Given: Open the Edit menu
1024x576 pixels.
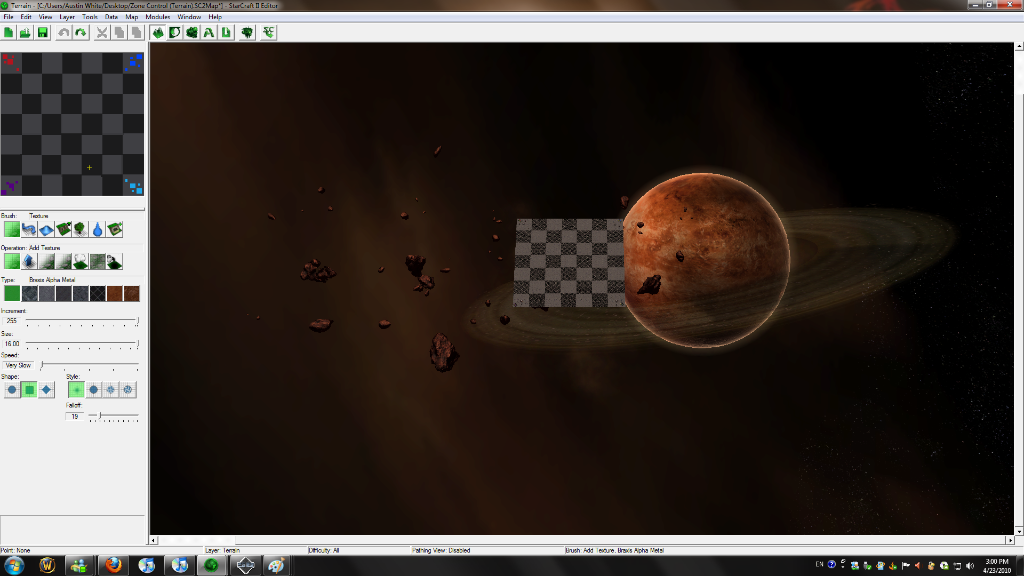Looking at the screenshot, I should (x=26, y=17).
